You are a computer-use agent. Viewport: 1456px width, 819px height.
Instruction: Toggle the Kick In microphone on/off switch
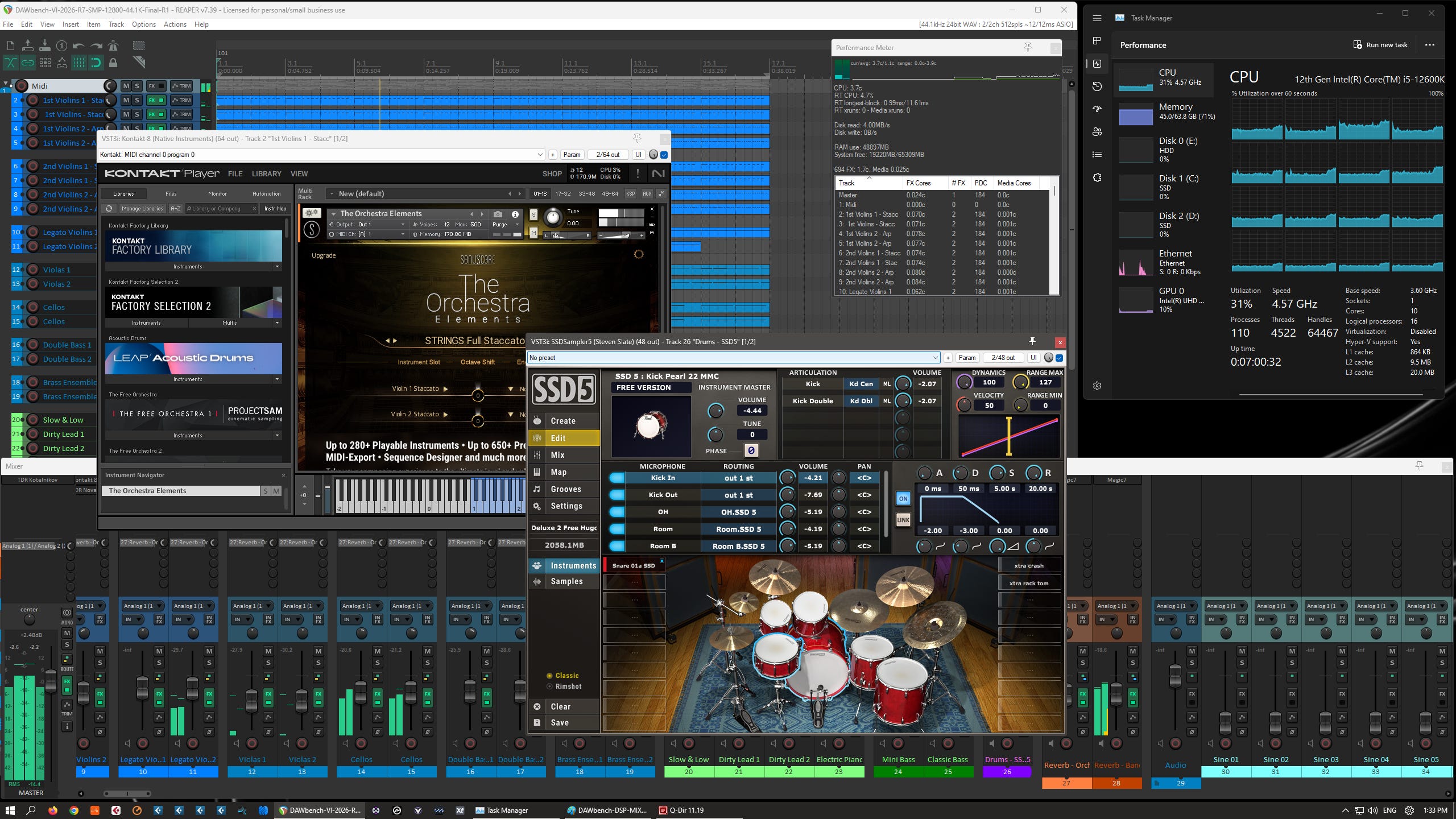[617, 478]
